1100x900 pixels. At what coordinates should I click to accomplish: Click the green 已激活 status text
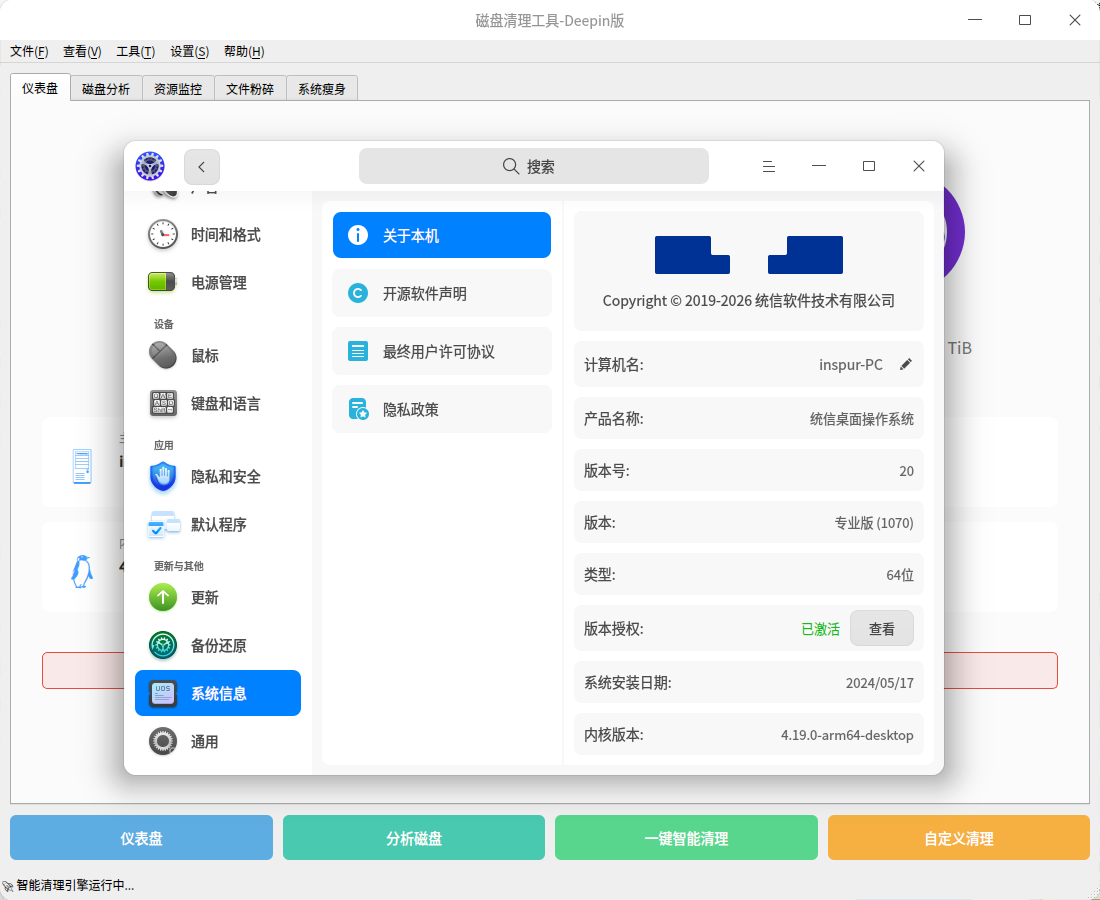click(820, 629)
